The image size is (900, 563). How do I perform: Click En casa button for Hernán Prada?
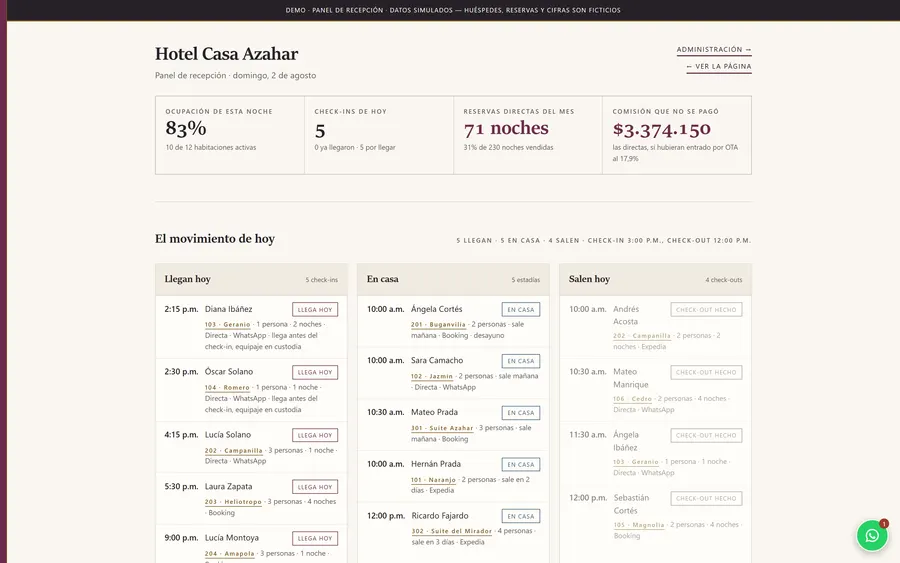tap(521, 464)
